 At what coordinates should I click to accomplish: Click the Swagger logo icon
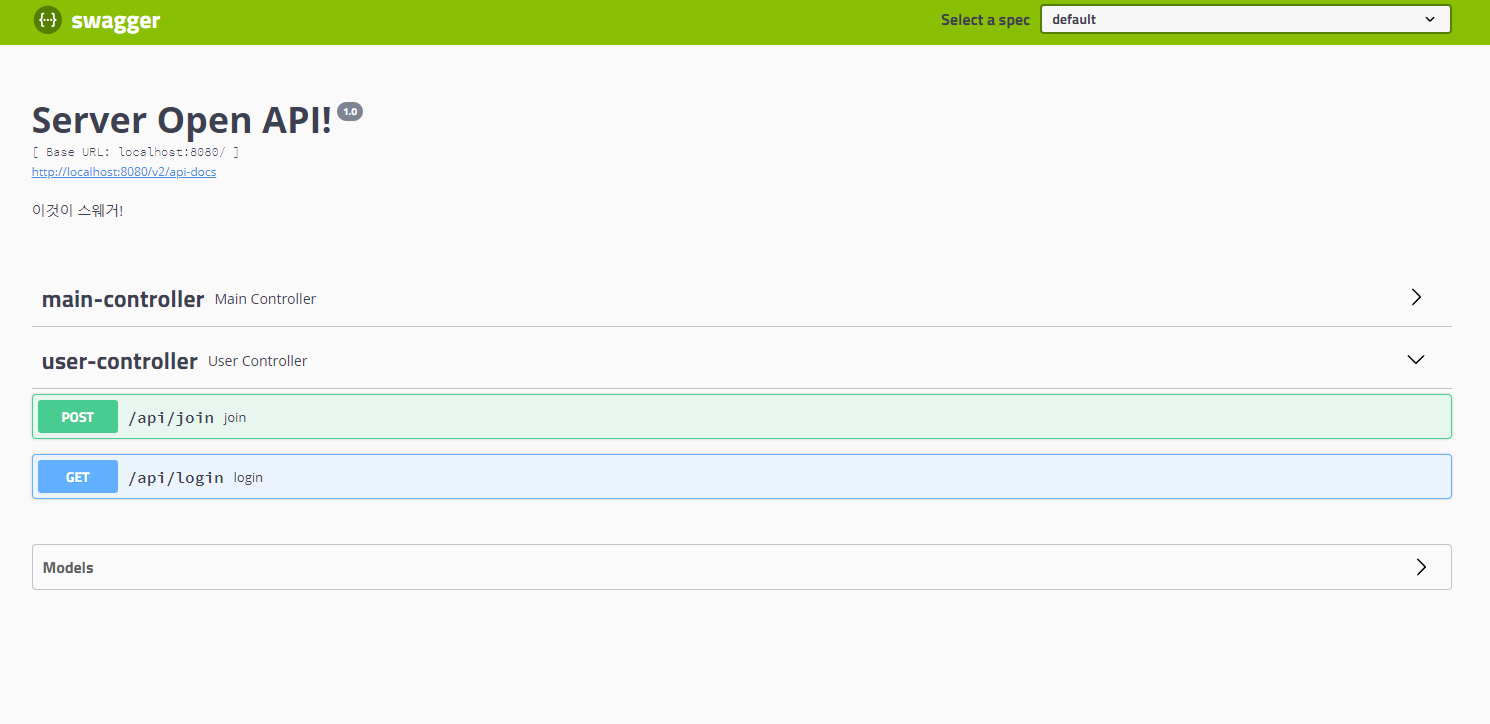coord(48,19)
